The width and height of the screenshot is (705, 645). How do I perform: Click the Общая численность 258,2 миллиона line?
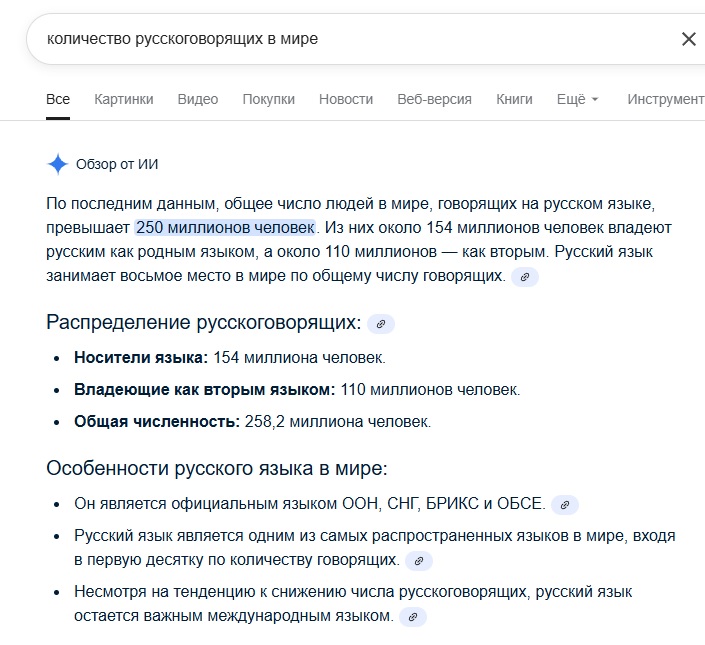[x=252, y=422]
